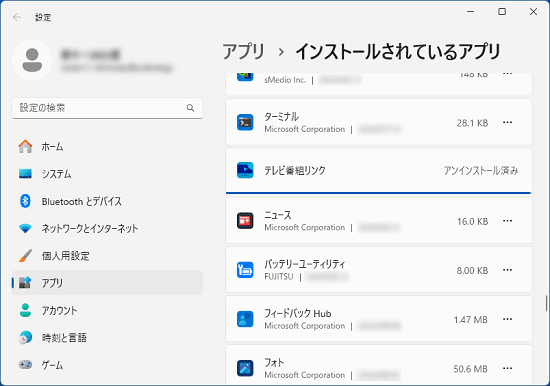The image size is (550, 386).
Task: Click the ホーム house icon
Action: [25, 146]
